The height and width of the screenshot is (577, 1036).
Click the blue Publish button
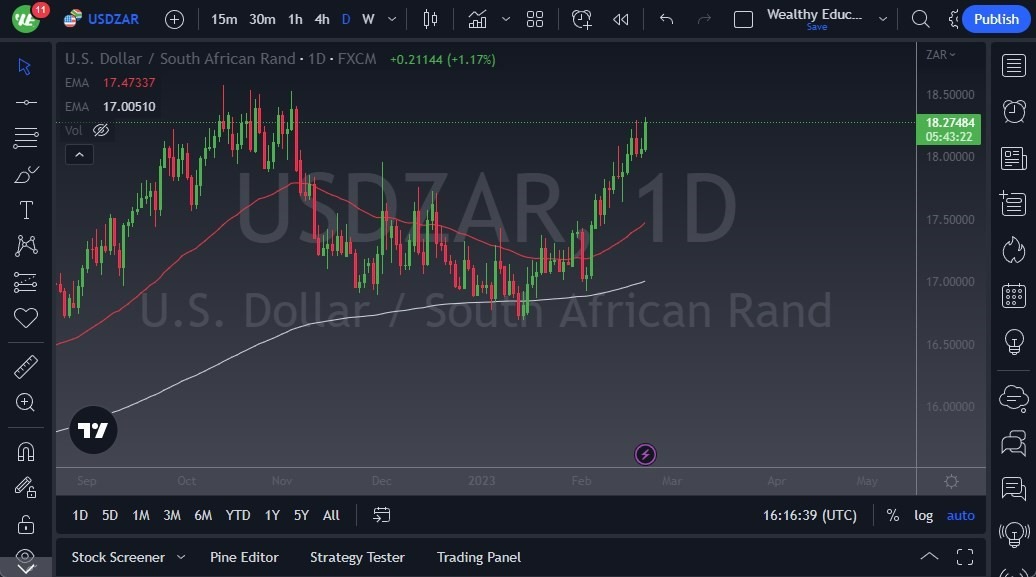(995, 18)
